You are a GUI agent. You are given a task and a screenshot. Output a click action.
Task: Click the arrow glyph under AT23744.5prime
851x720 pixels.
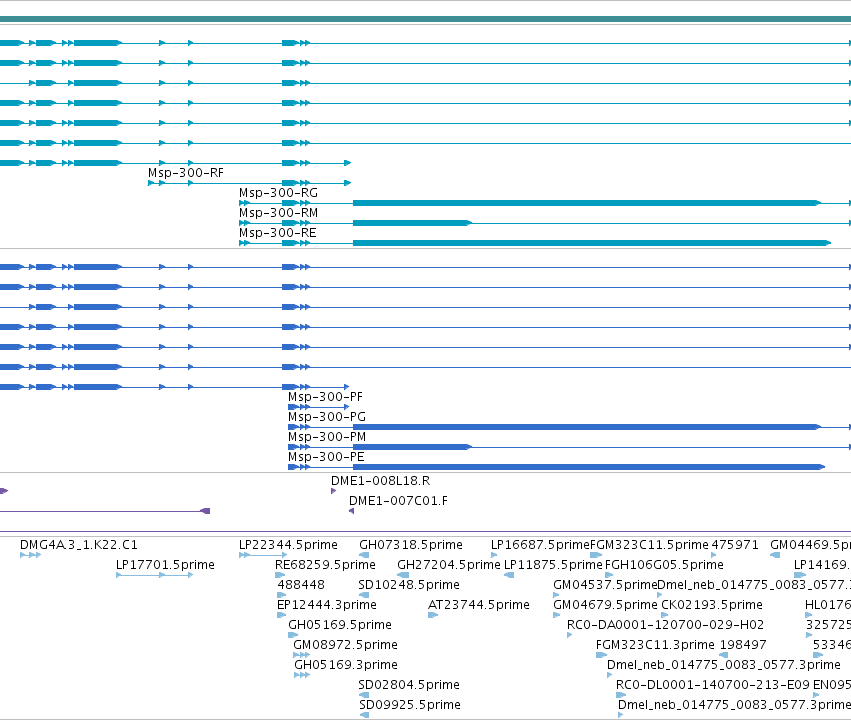[433, 615]
